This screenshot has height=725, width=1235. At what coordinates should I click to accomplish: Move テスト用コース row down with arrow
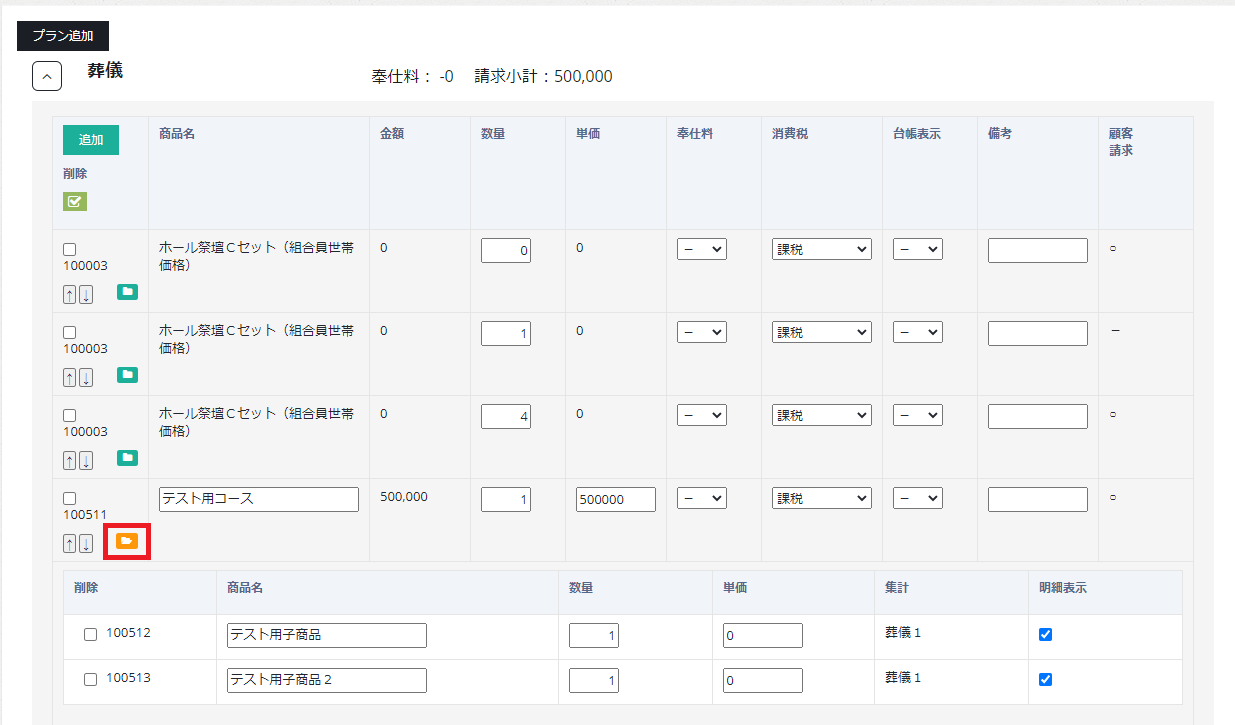point(86,543)
